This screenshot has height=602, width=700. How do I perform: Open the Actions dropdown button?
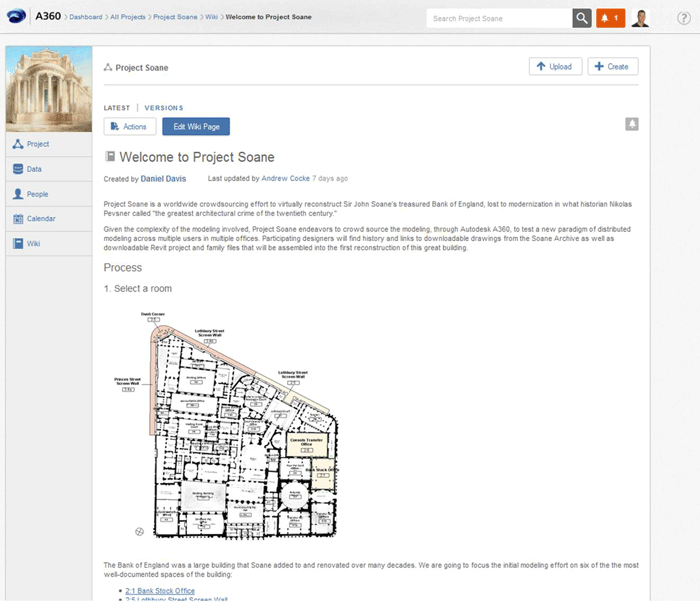[130, 126]
